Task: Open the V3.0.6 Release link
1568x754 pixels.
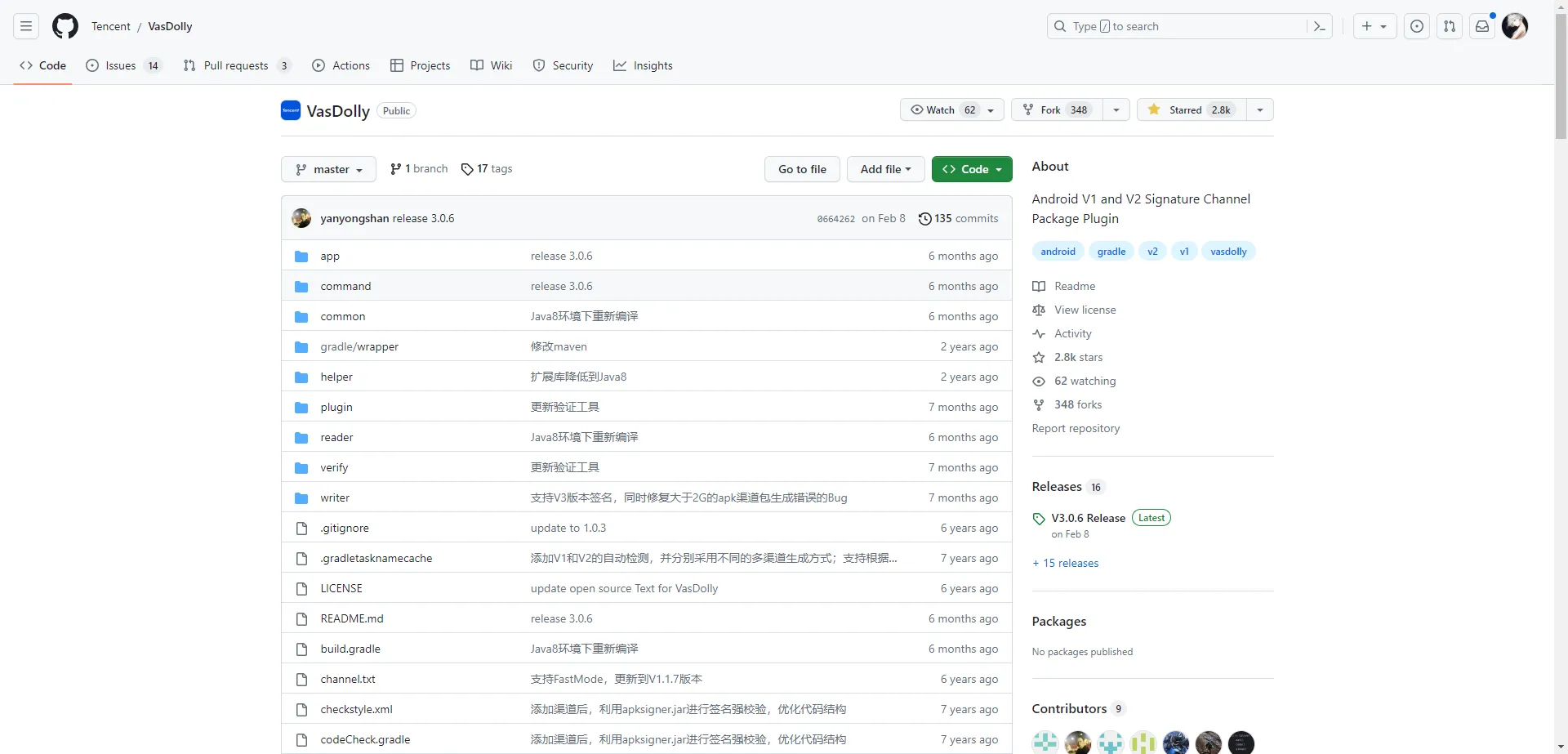Action: [x=1089, y=519]
